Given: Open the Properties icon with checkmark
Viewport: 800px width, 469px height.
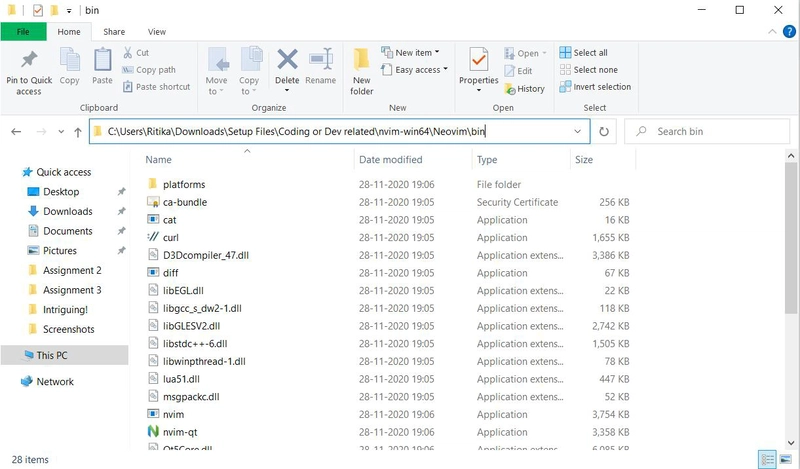Looking at the screenshot, I should point(479,60).
